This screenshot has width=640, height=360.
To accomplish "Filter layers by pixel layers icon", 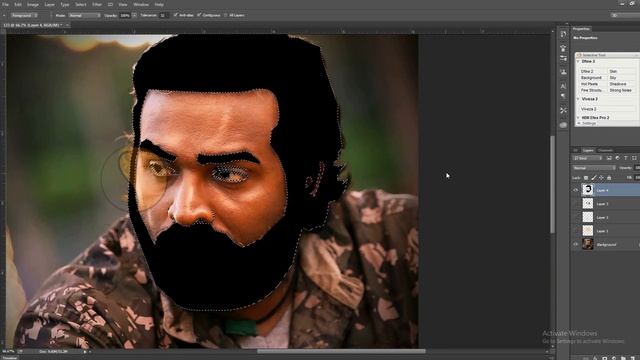I will coord(609,158).
